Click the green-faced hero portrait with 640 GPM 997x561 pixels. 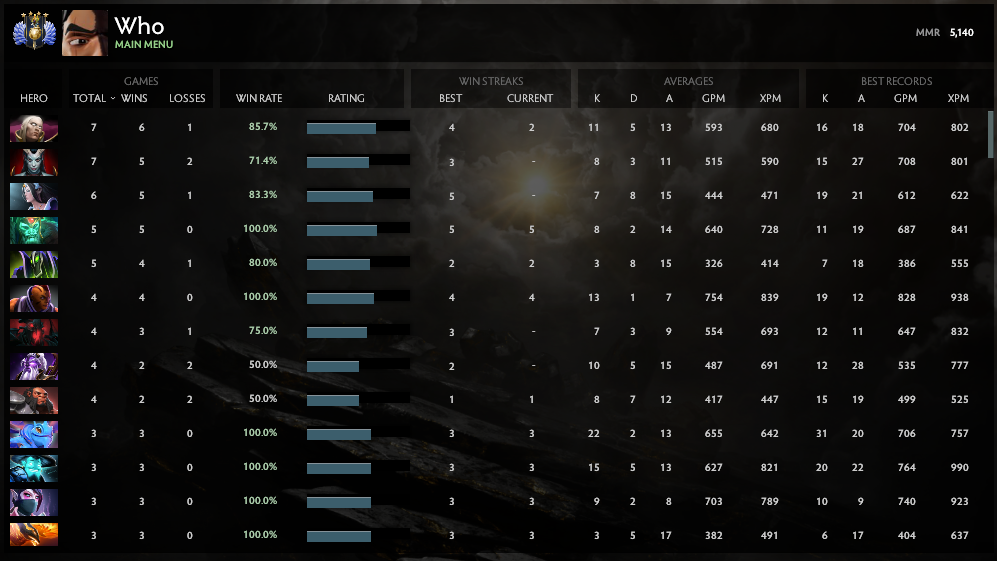34,230
